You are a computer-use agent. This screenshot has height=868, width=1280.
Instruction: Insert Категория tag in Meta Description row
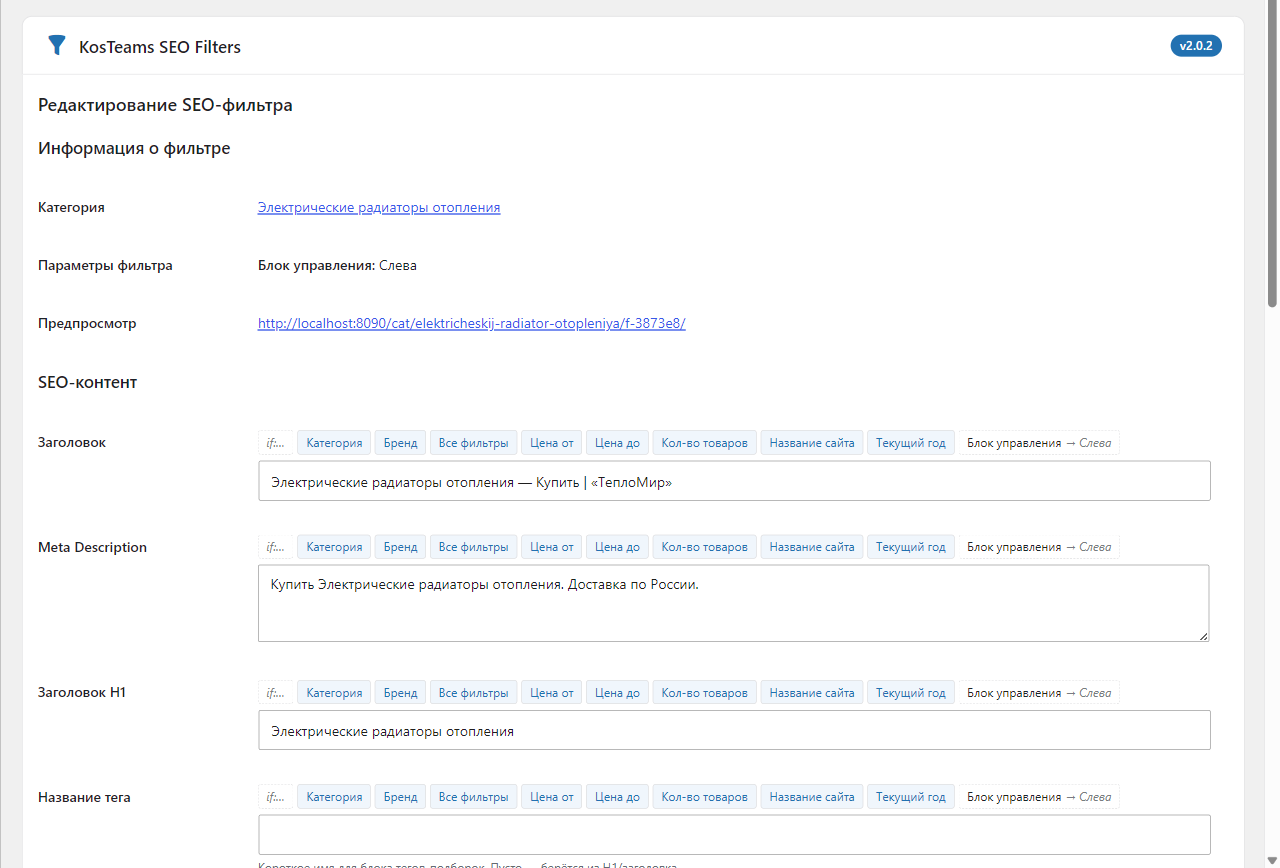(334, 547)
